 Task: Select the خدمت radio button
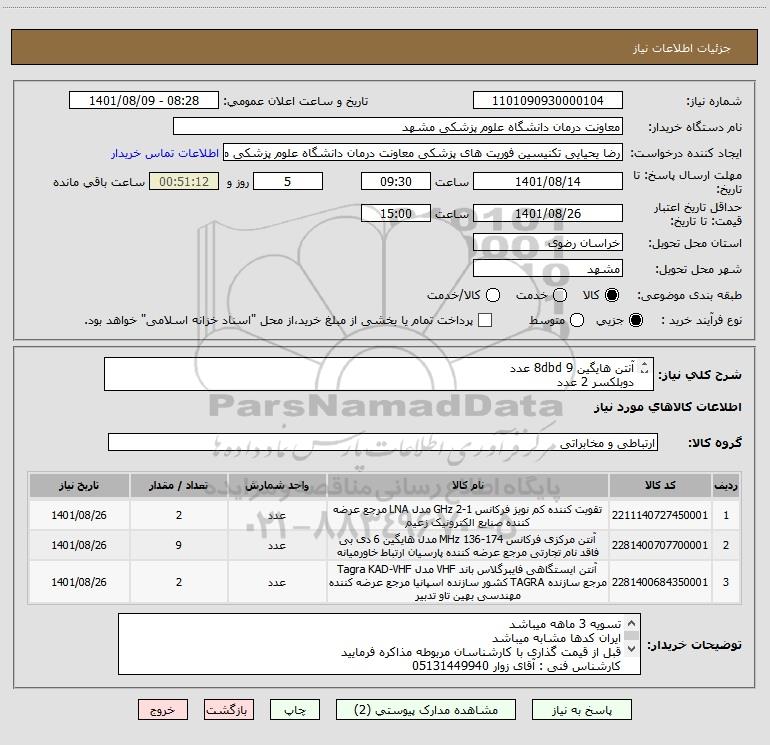[x=560, y=295]
